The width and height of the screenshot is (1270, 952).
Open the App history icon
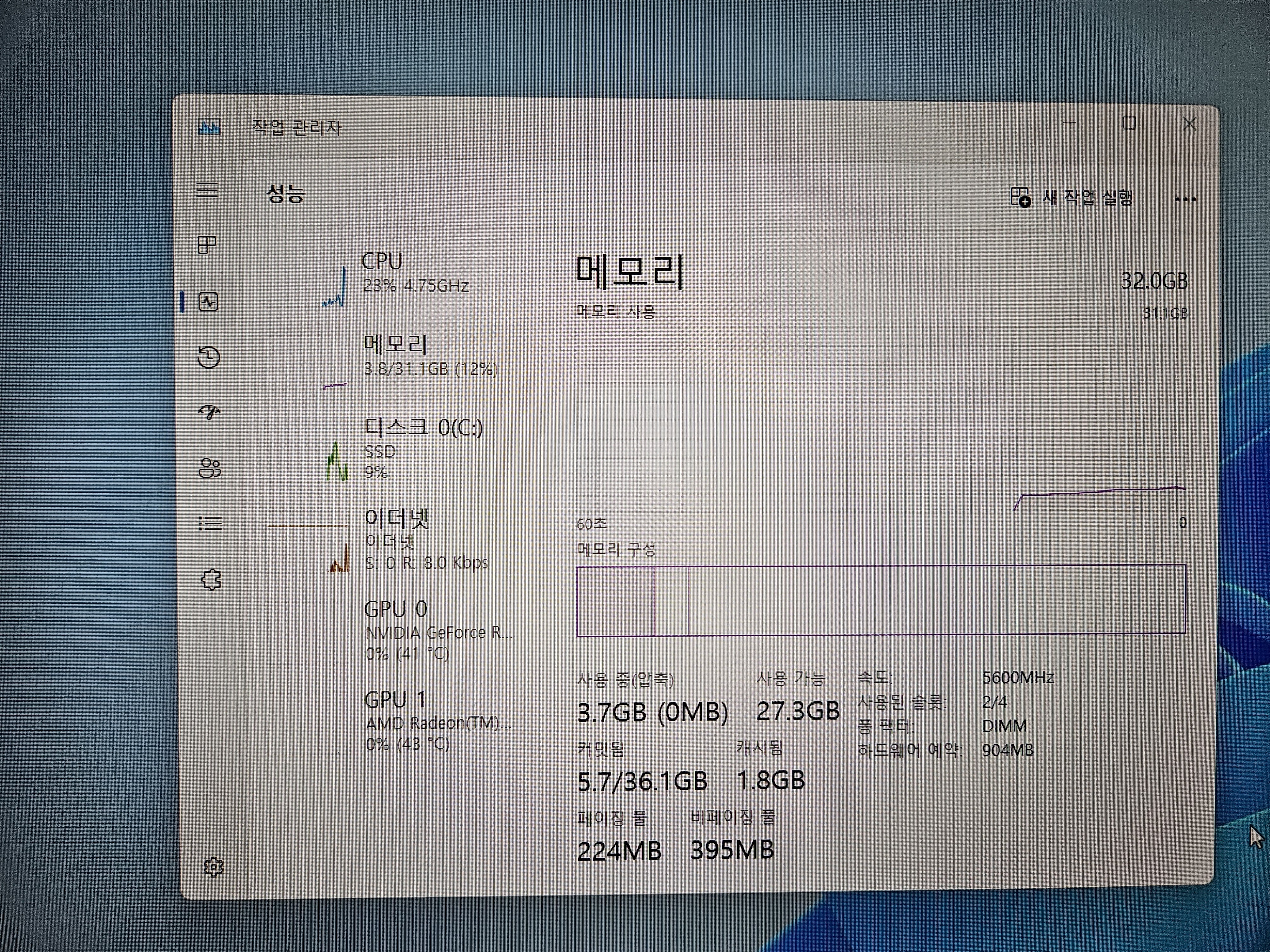(x=209, y=357)
